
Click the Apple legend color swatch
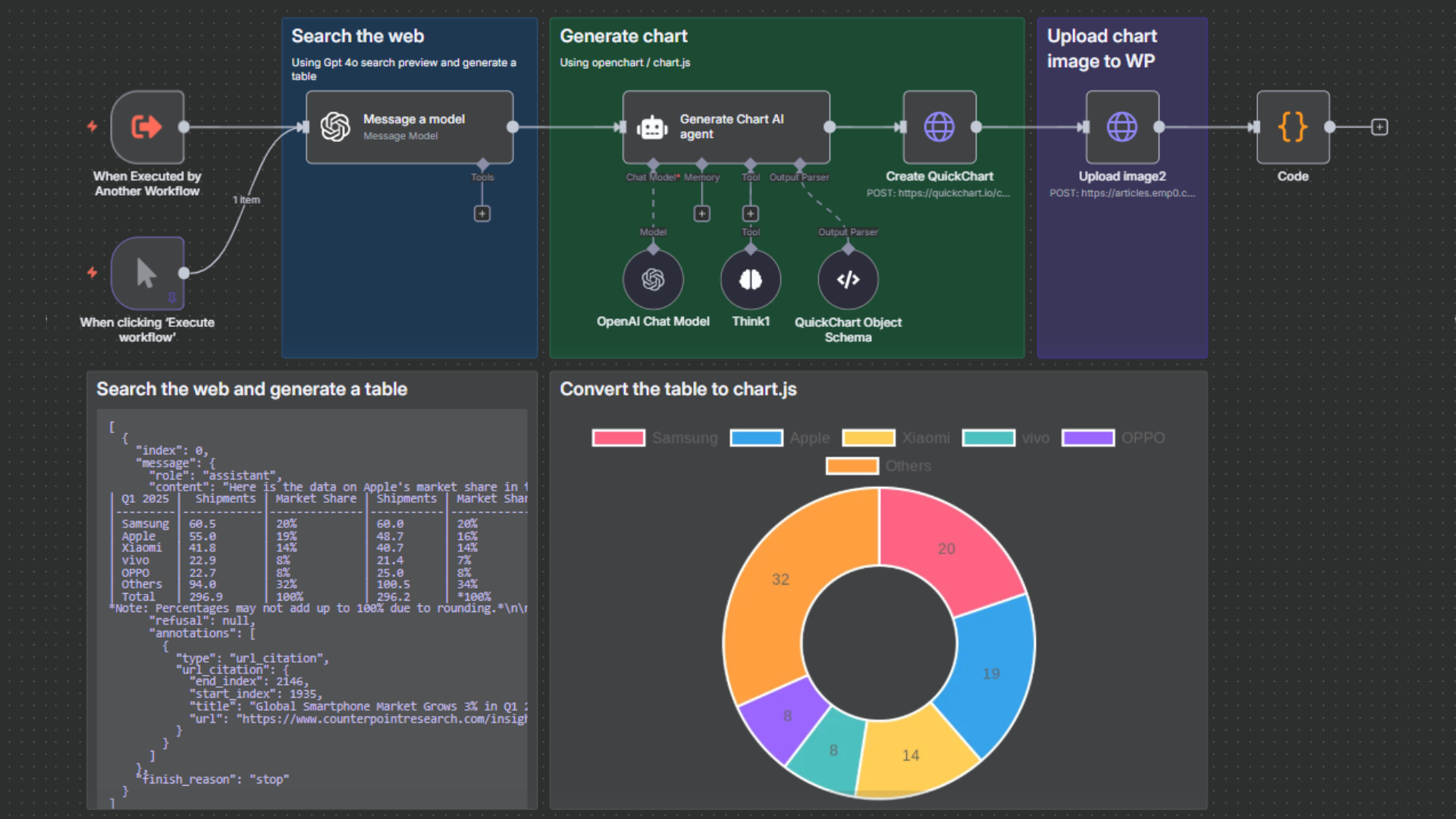[x=756, y=438]
